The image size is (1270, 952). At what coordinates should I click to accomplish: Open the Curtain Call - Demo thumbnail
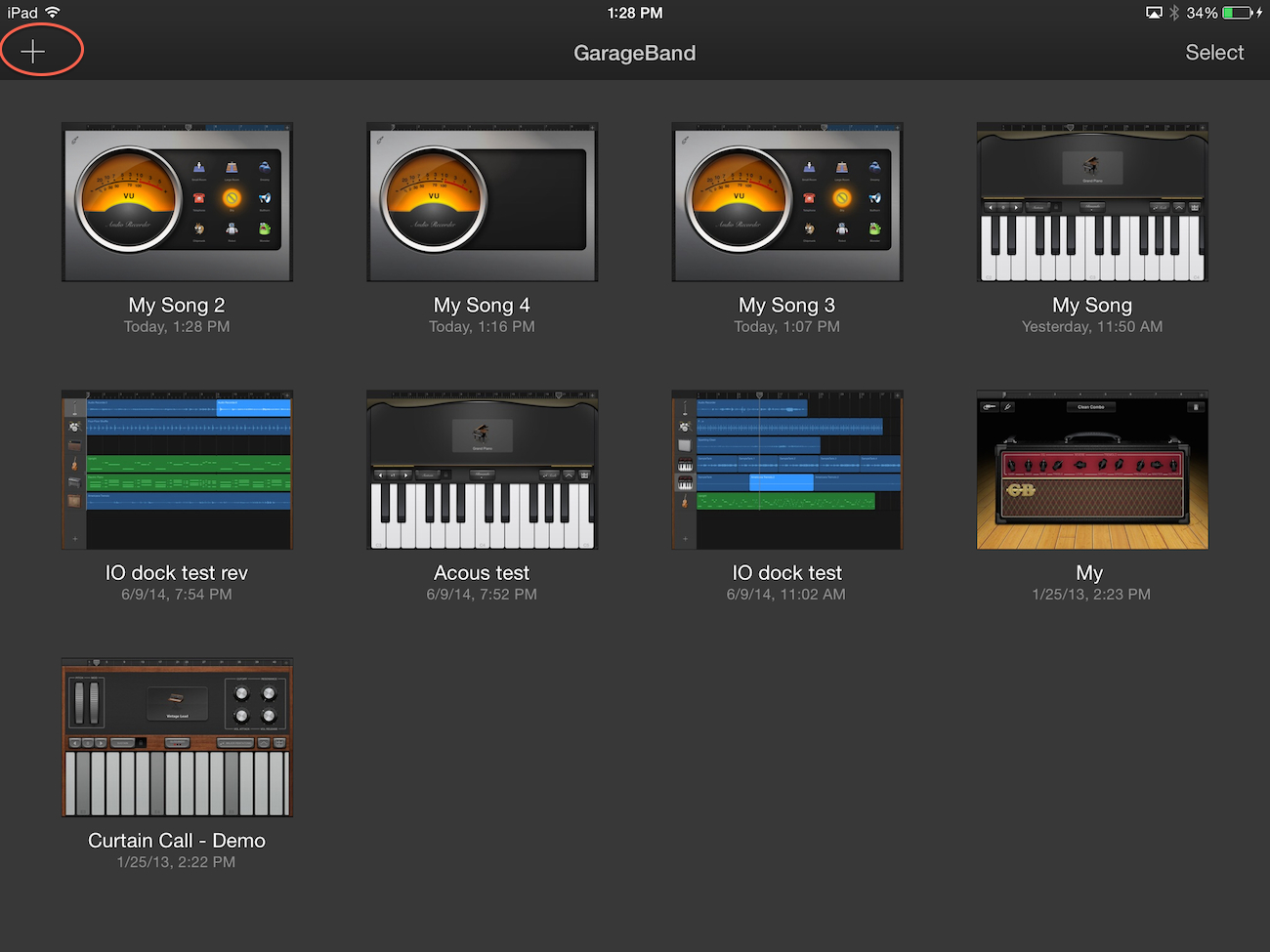177,737
